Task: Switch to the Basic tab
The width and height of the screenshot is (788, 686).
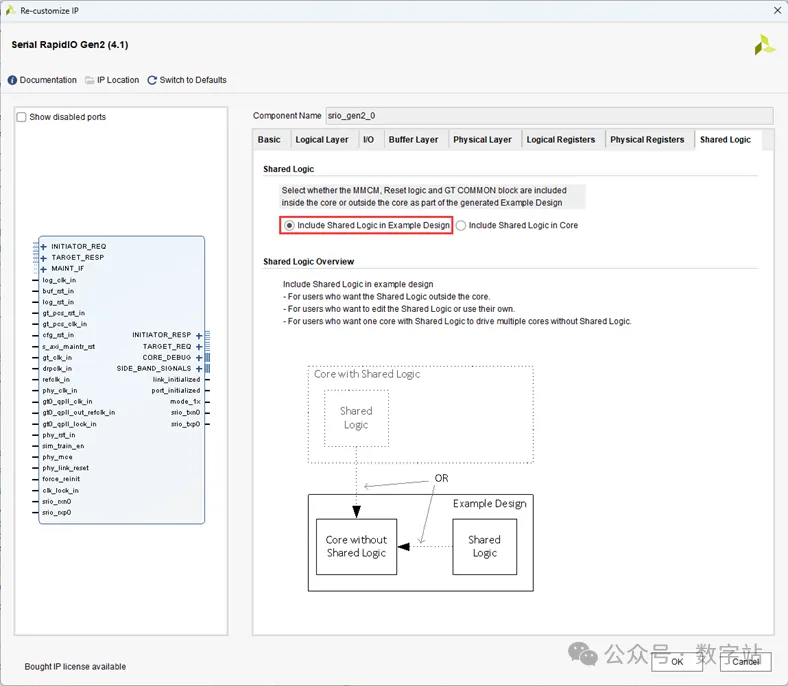Action: point(269,140)
